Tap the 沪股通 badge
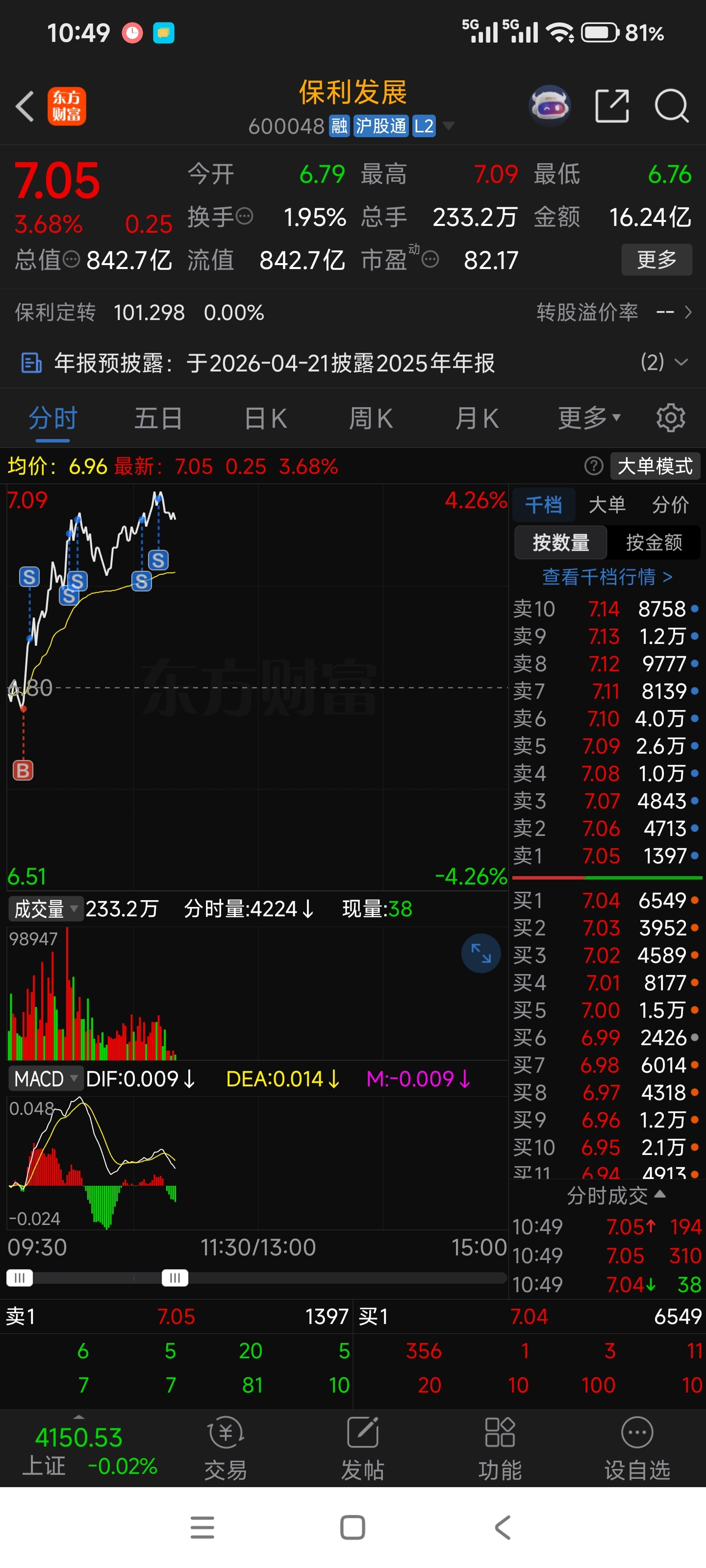 381,126
